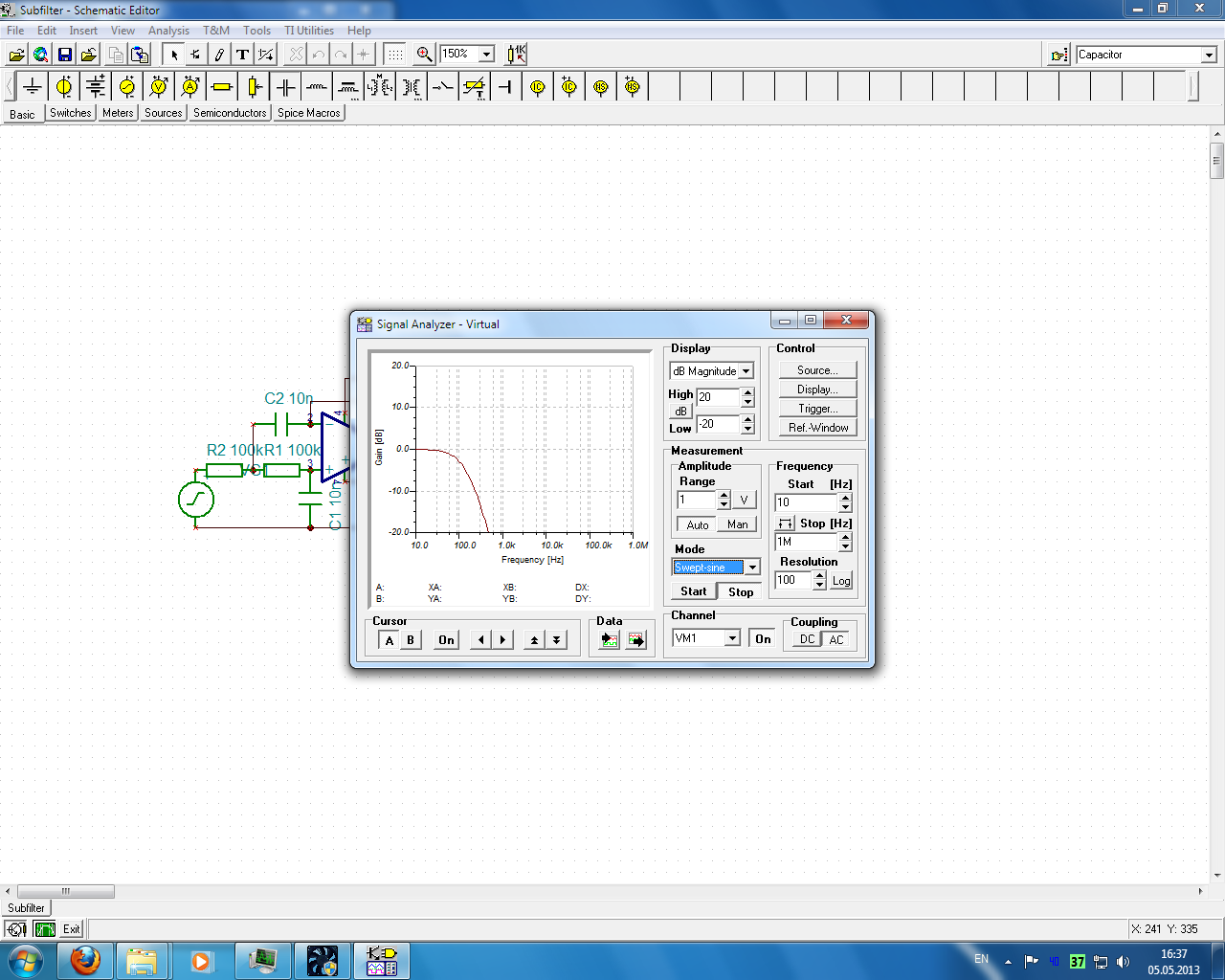Decrease the Resolution value with down arrow
Screen dimensions: 1225x980
[819, 585]
